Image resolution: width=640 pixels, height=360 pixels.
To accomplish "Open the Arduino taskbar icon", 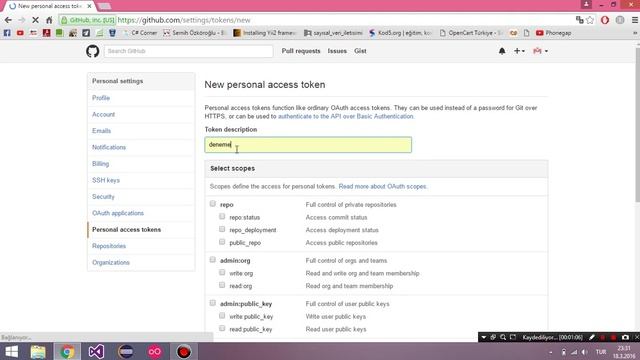I will (x=155, y=351).
